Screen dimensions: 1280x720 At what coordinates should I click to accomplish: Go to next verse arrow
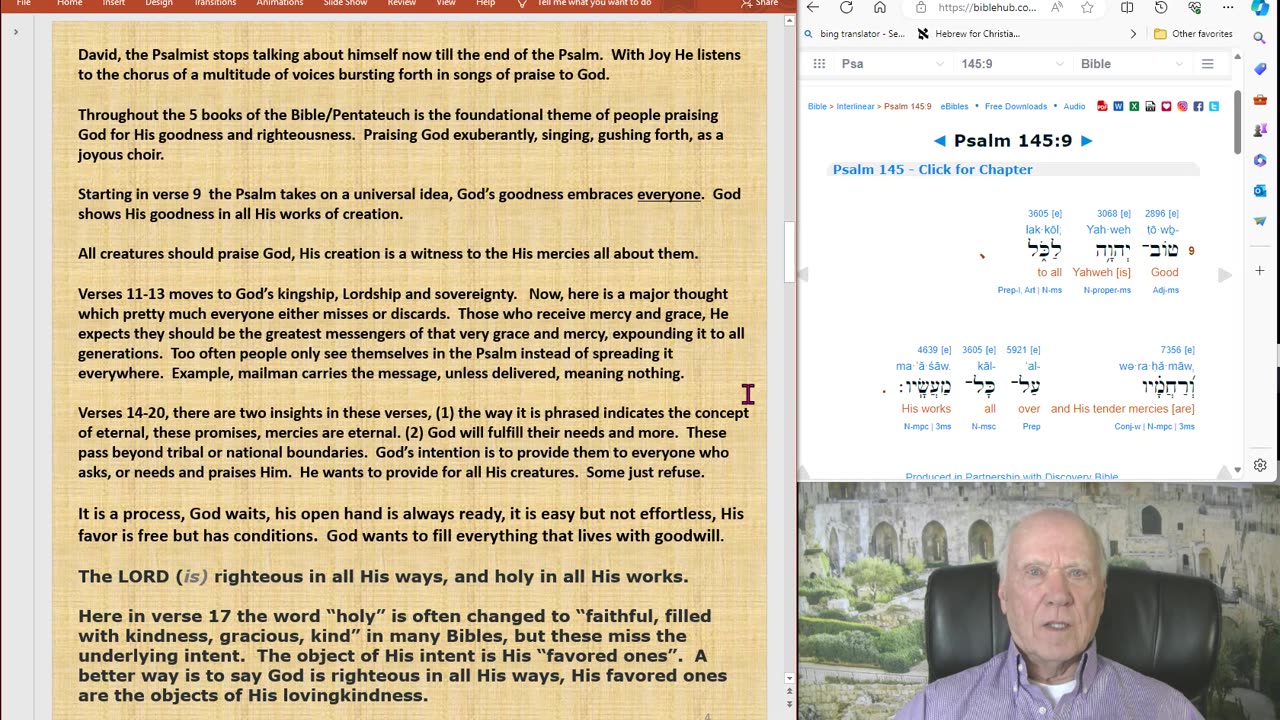point(1087,141)
